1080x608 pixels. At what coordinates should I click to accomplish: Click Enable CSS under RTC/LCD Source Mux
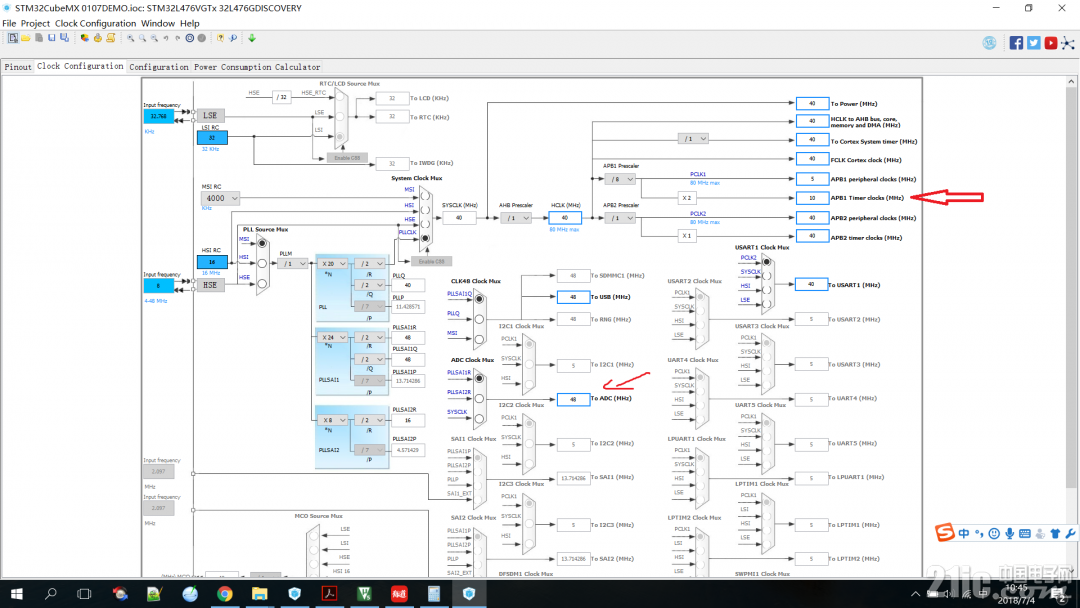[x=347, y=158]
